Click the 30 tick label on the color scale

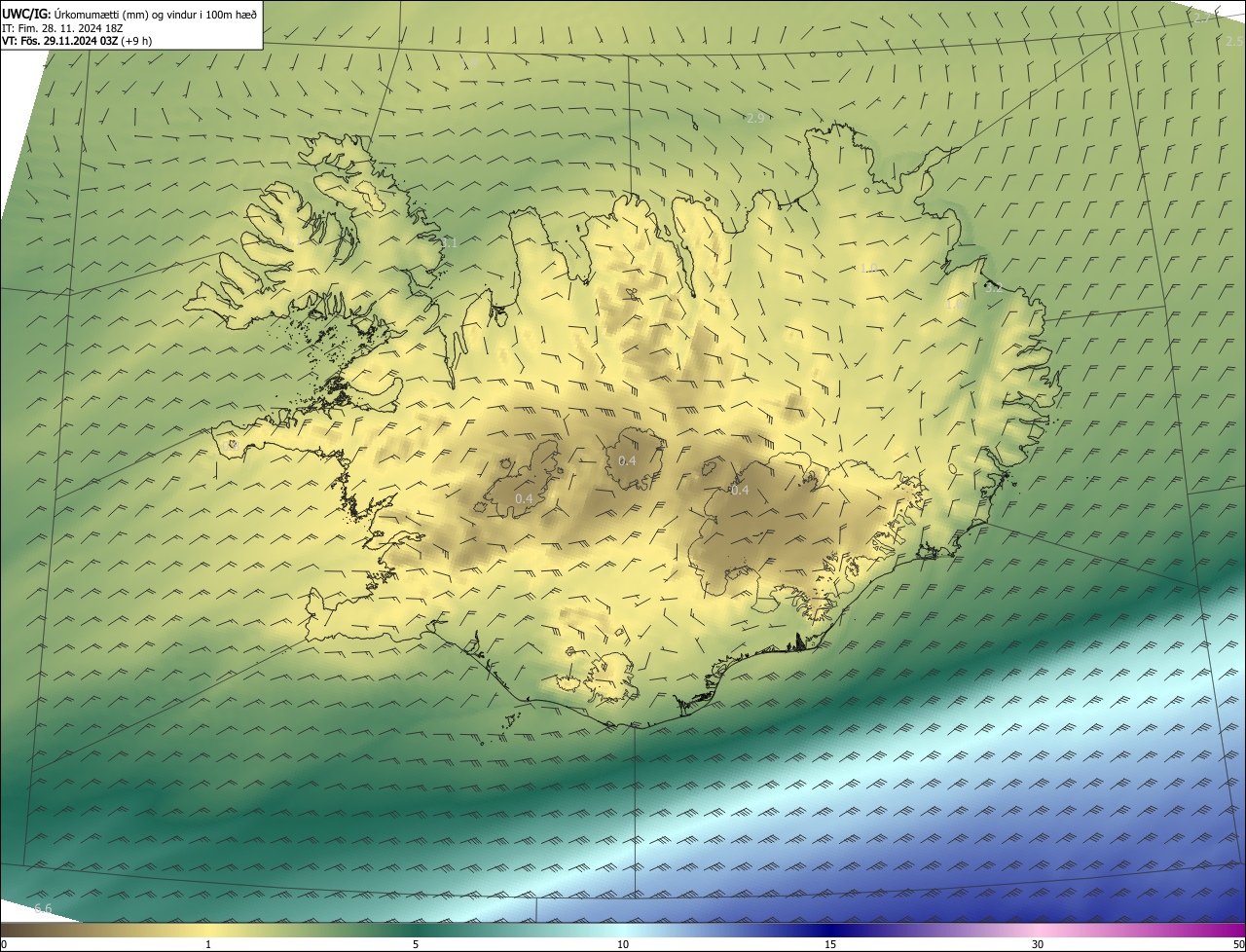click(x=1038, y=944)
